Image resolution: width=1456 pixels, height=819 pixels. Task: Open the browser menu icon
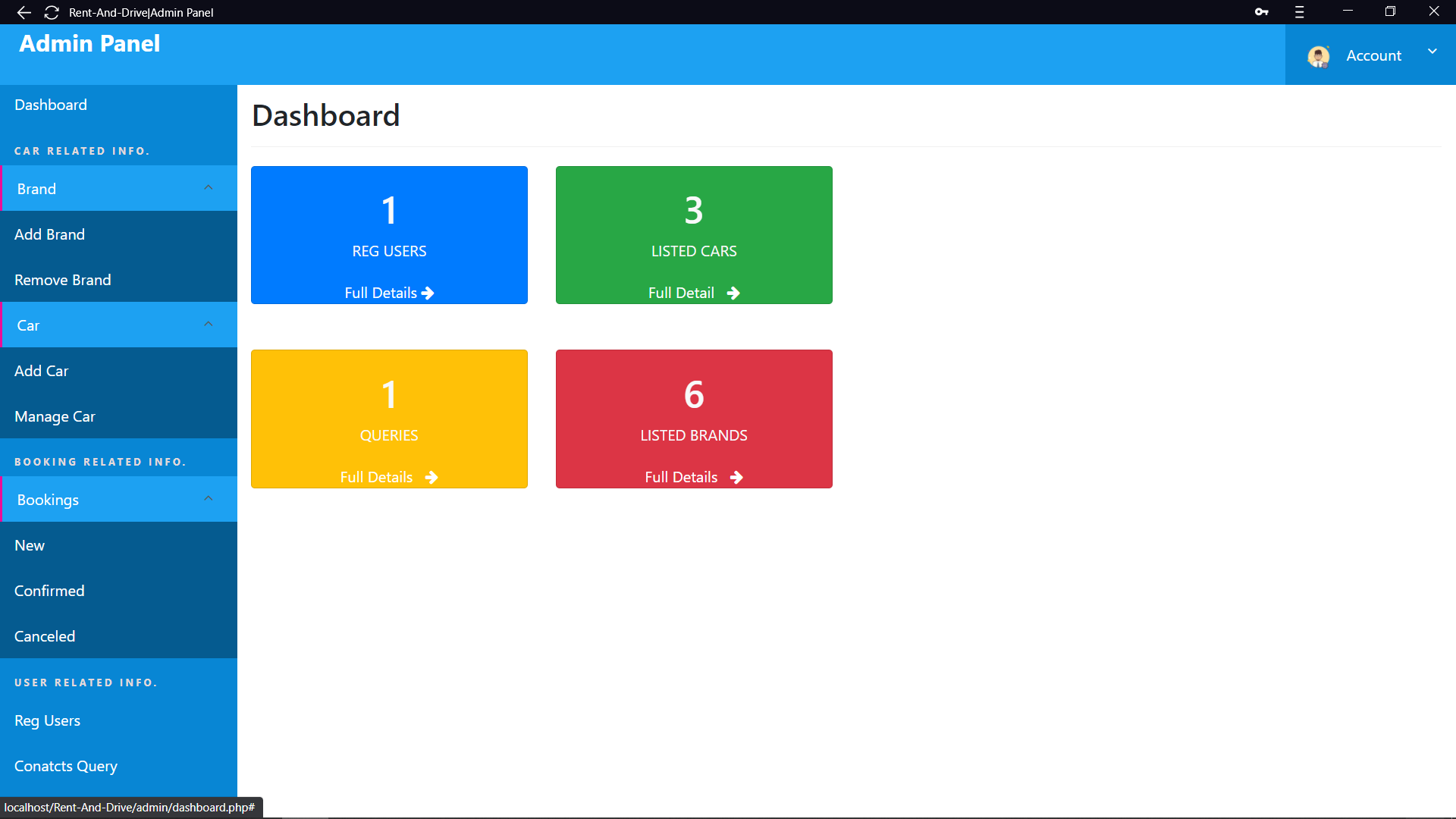coord(1299,12)
